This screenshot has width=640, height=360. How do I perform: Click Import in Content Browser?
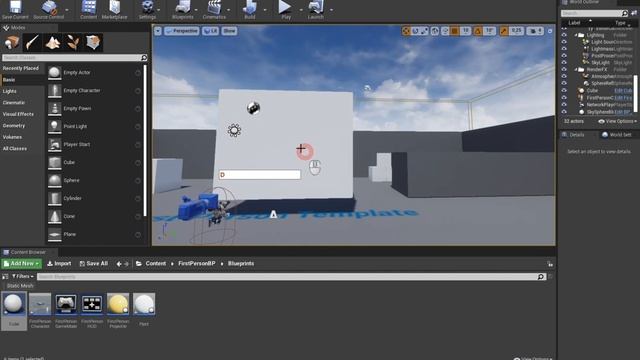[x=59, y=264]
